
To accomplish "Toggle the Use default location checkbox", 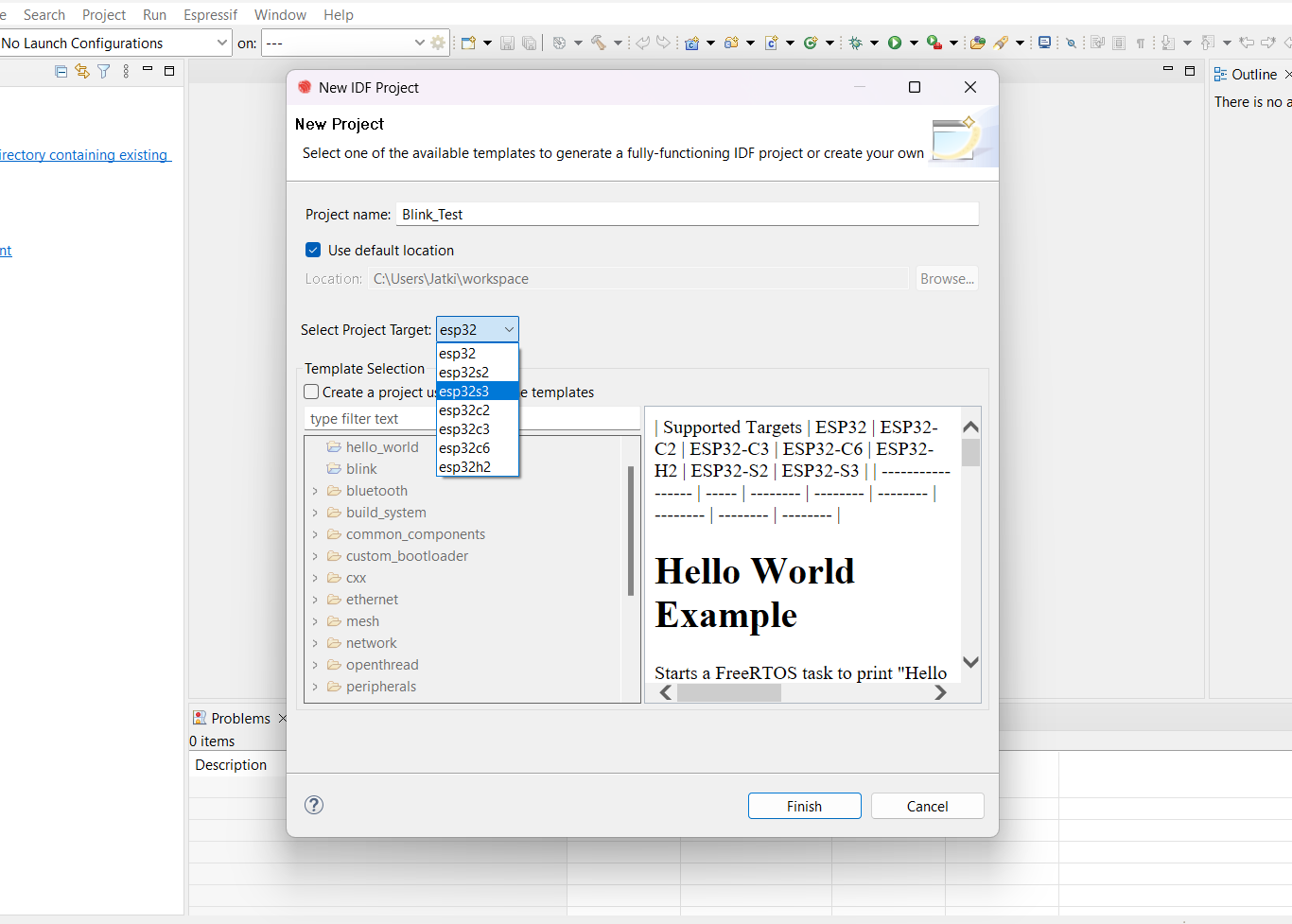I will (x=313, y=250).
